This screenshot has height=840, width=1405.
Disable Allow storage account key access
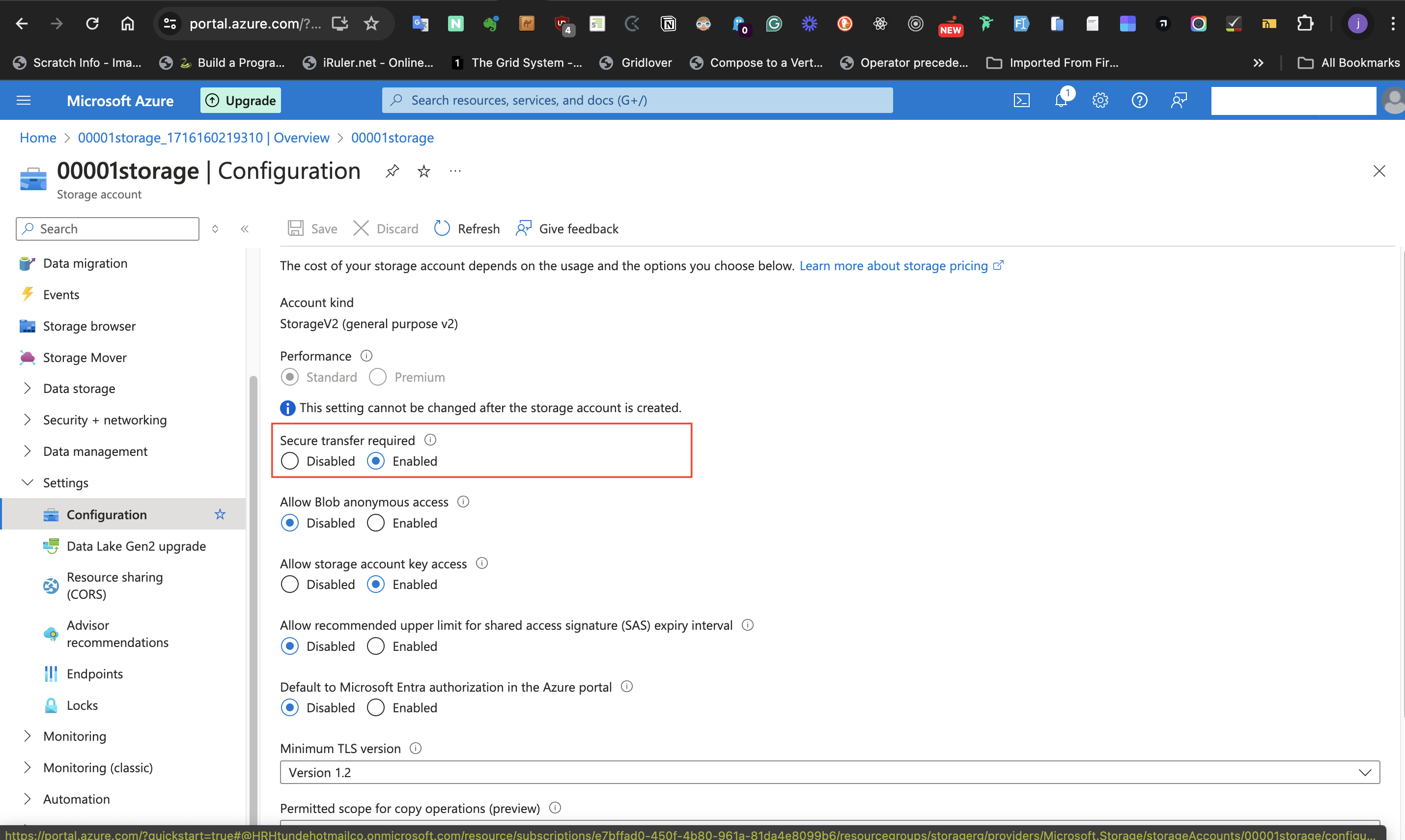[x=290, y=584]
